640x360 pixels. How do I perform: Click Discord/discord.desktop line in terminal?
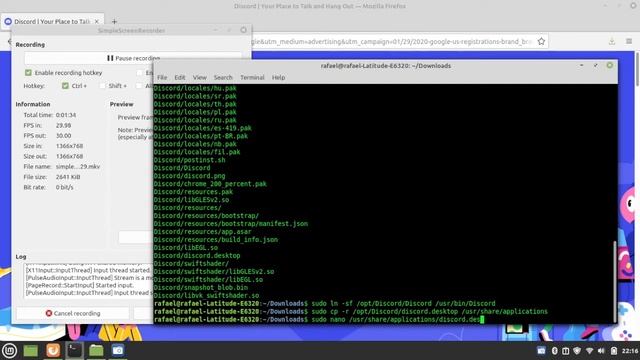(197, 256)
